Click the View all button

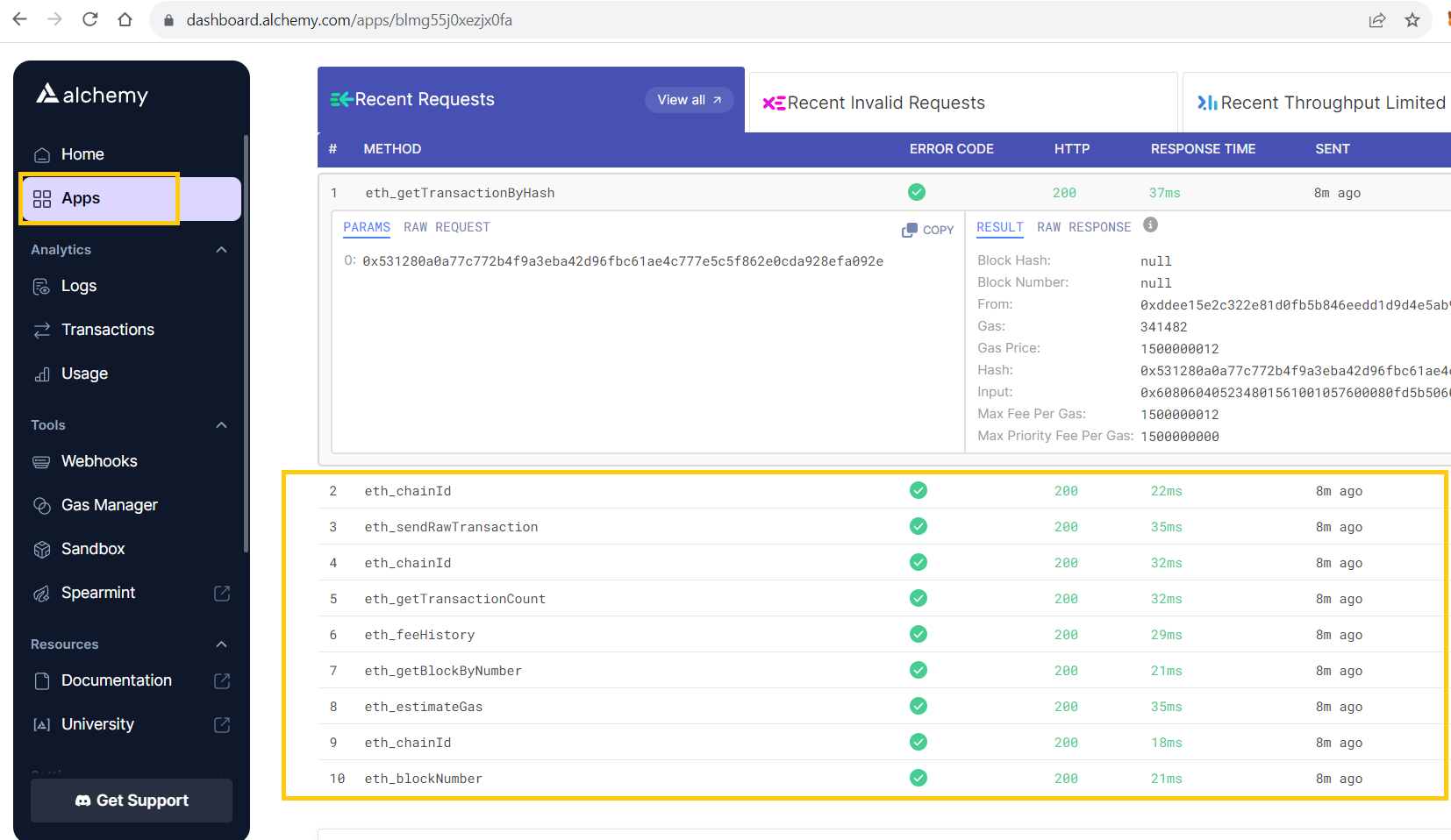coord(689,100)
